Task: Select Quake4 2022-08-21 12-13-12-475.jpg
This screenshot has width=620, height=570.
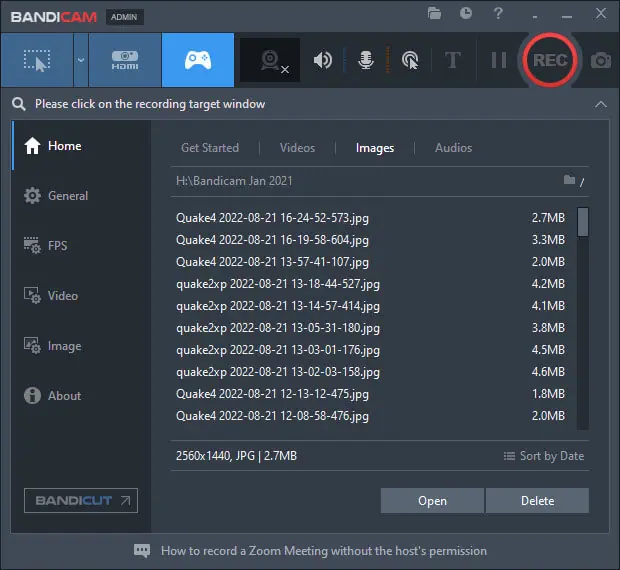Action: (371, 394)
